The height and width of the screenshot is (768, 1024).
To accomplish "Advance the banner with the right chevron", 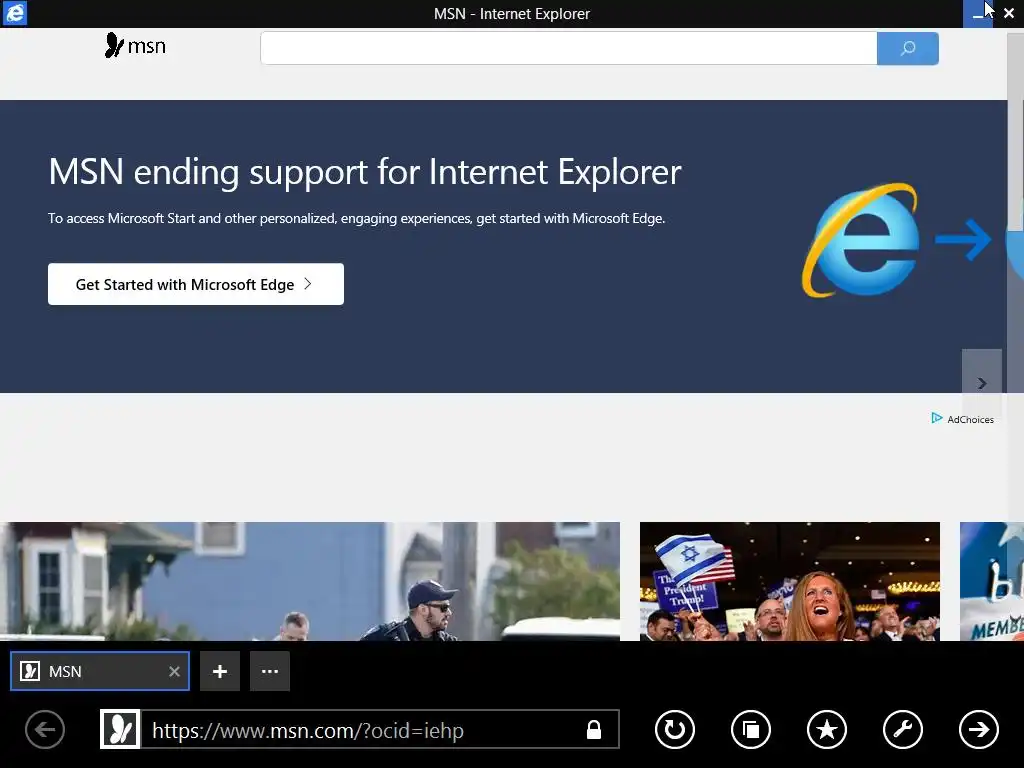I will pyautogui.click(x=982, y=383).
